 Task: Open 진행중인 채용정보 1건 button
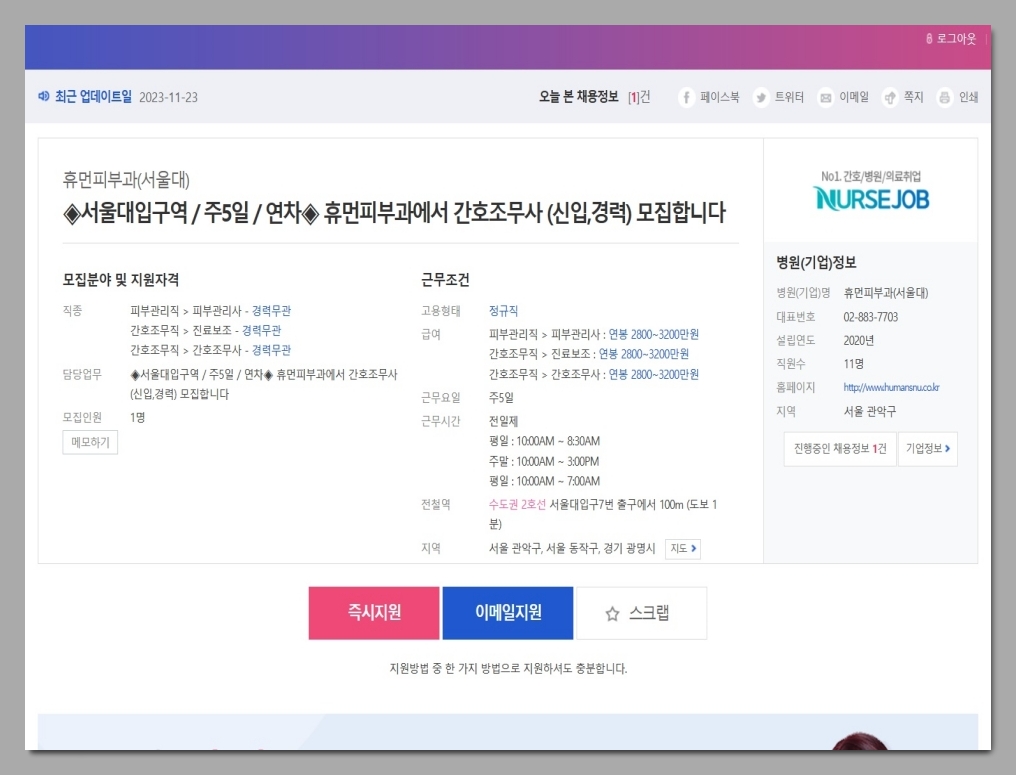tap(840, 449)
